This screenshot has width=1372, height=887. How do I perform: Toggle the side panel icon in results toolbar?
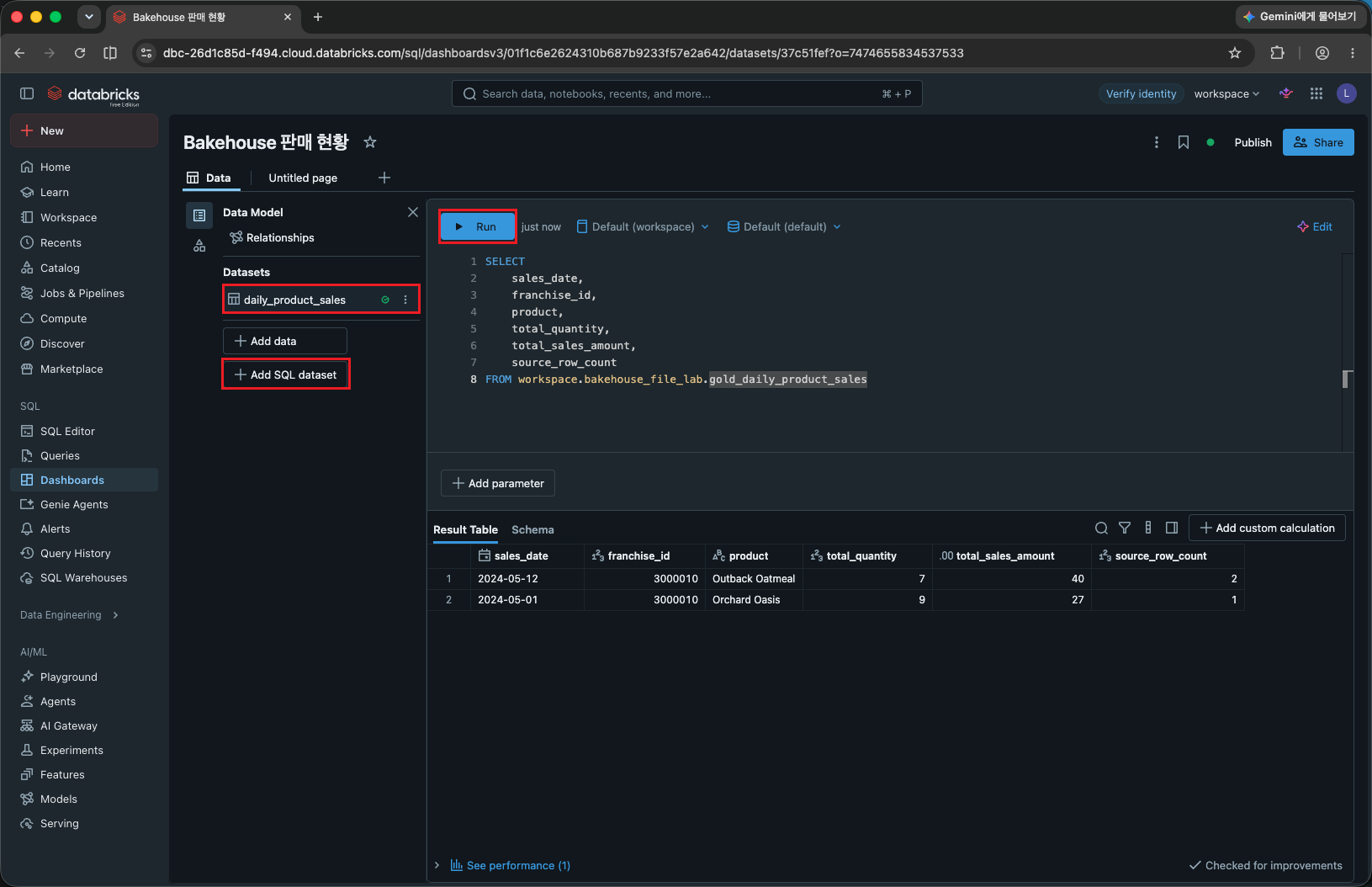point(1172,528)
